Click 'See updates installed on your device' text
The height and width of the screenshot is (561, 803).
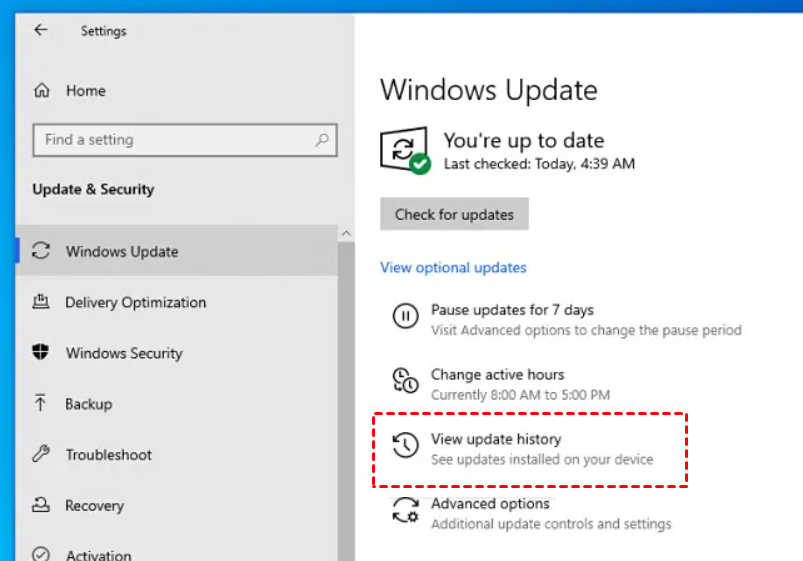tap(542, 460)
